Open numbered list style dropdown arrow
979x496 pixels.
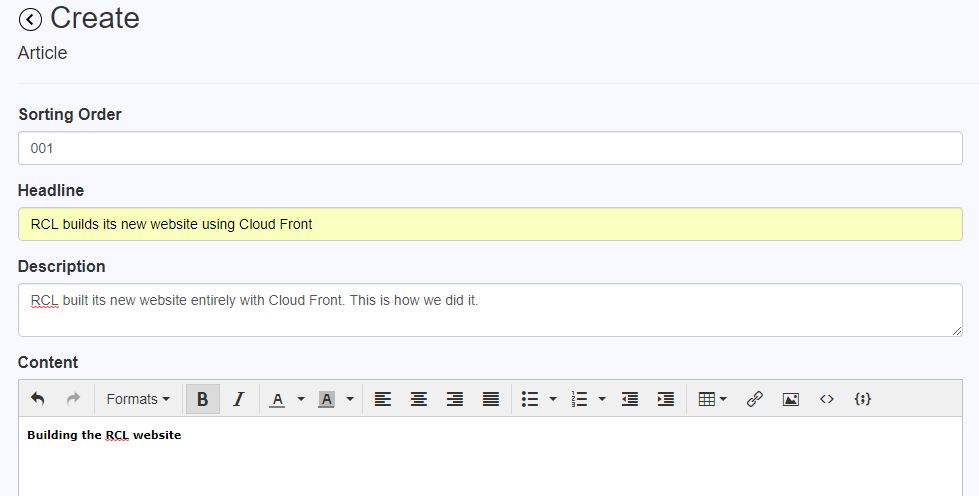(602, 399)
